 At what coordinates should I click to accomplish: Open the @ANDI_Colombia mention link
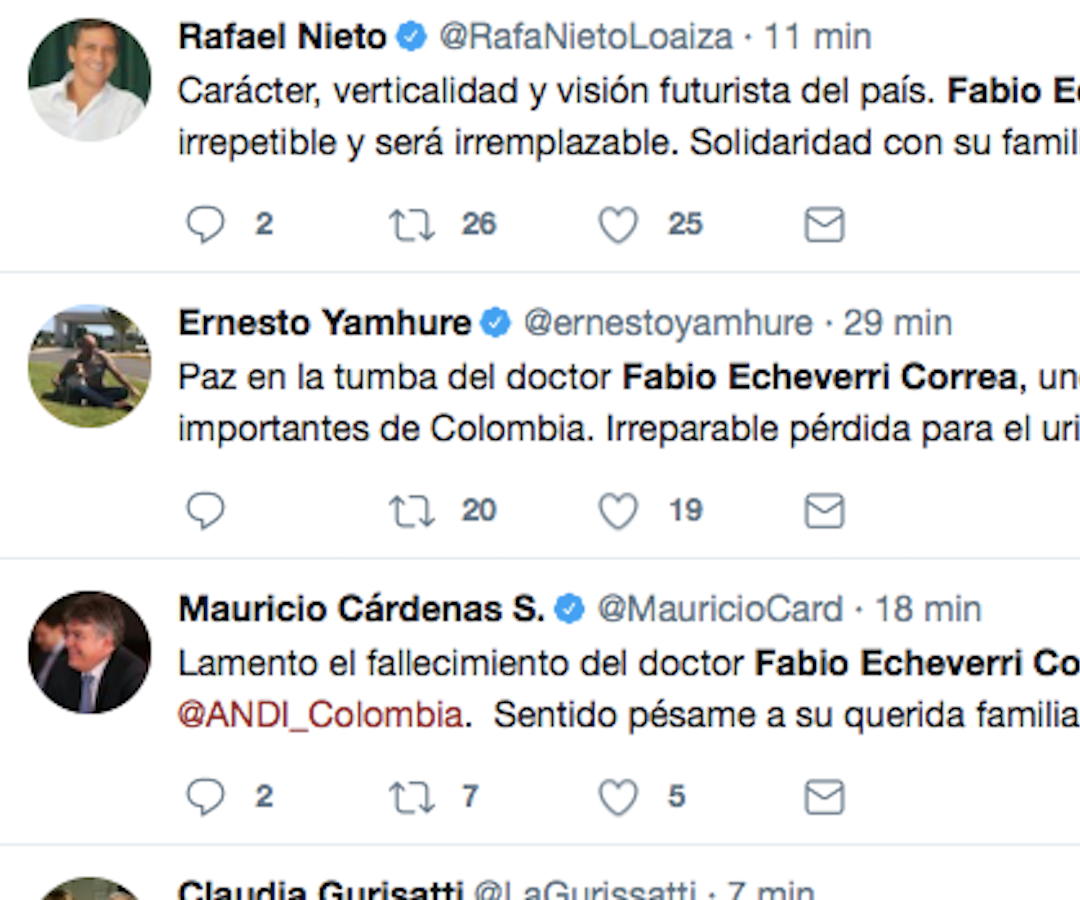[320, 716]
